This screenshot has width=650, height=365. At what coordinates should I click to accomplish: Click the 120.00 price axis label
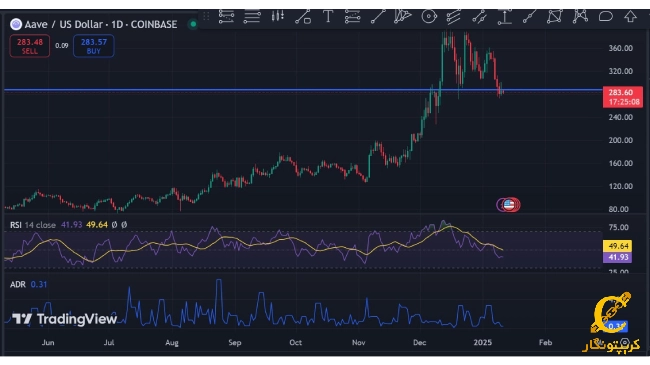pos(621,186)
